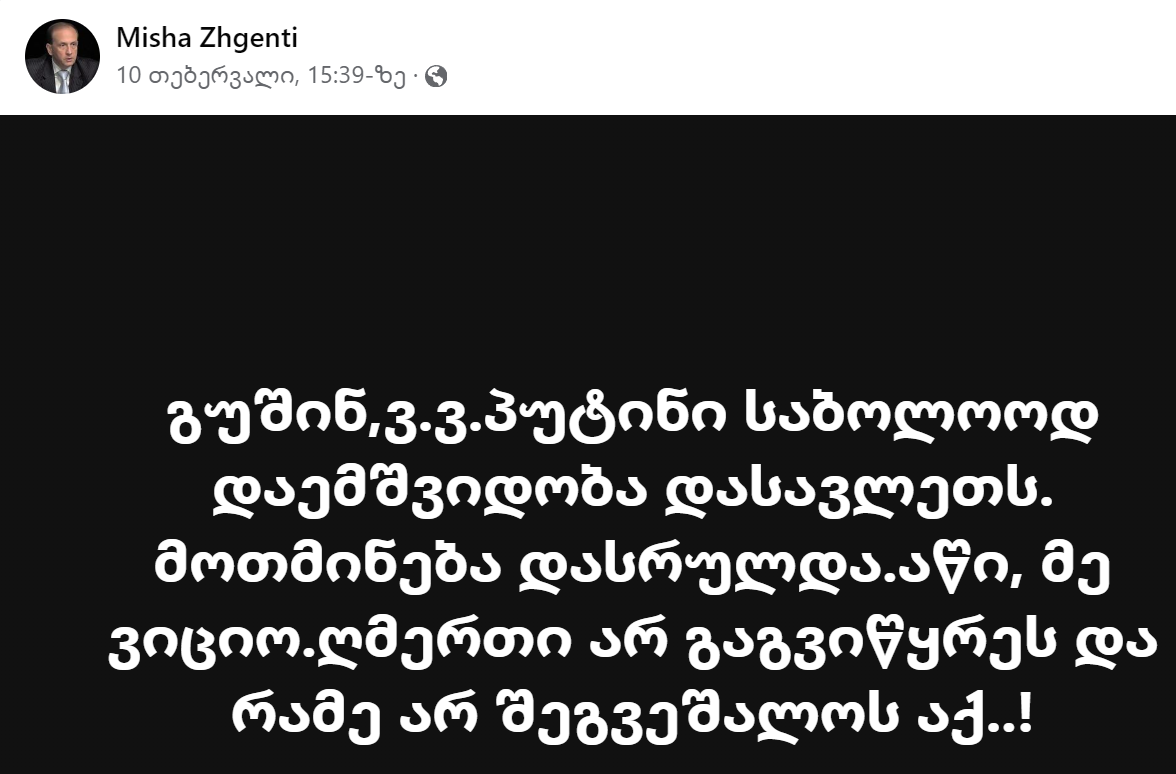
Task: Click the empty upper area of black post
Action: [588, 240]
